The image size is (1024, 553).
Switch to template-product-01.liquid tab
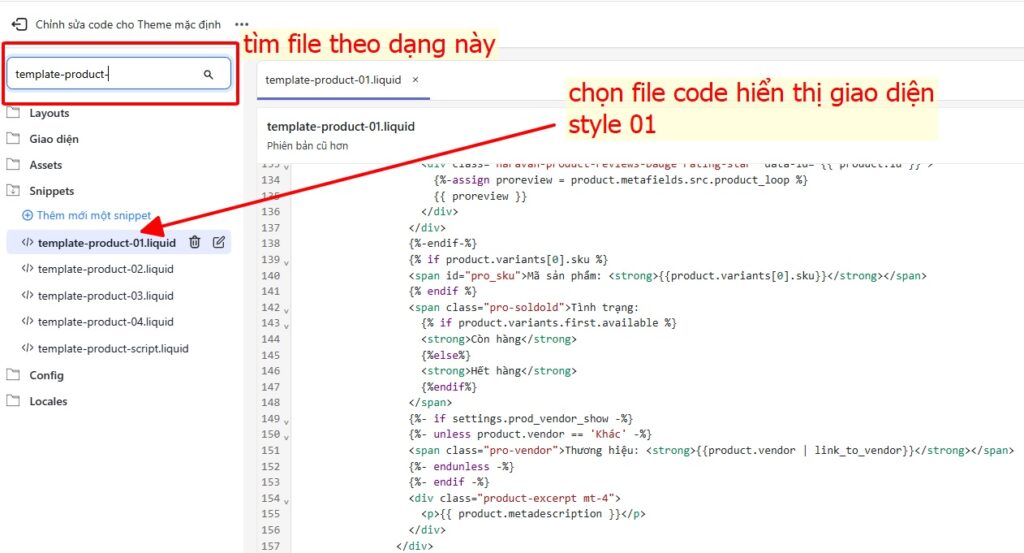(334, 79)
